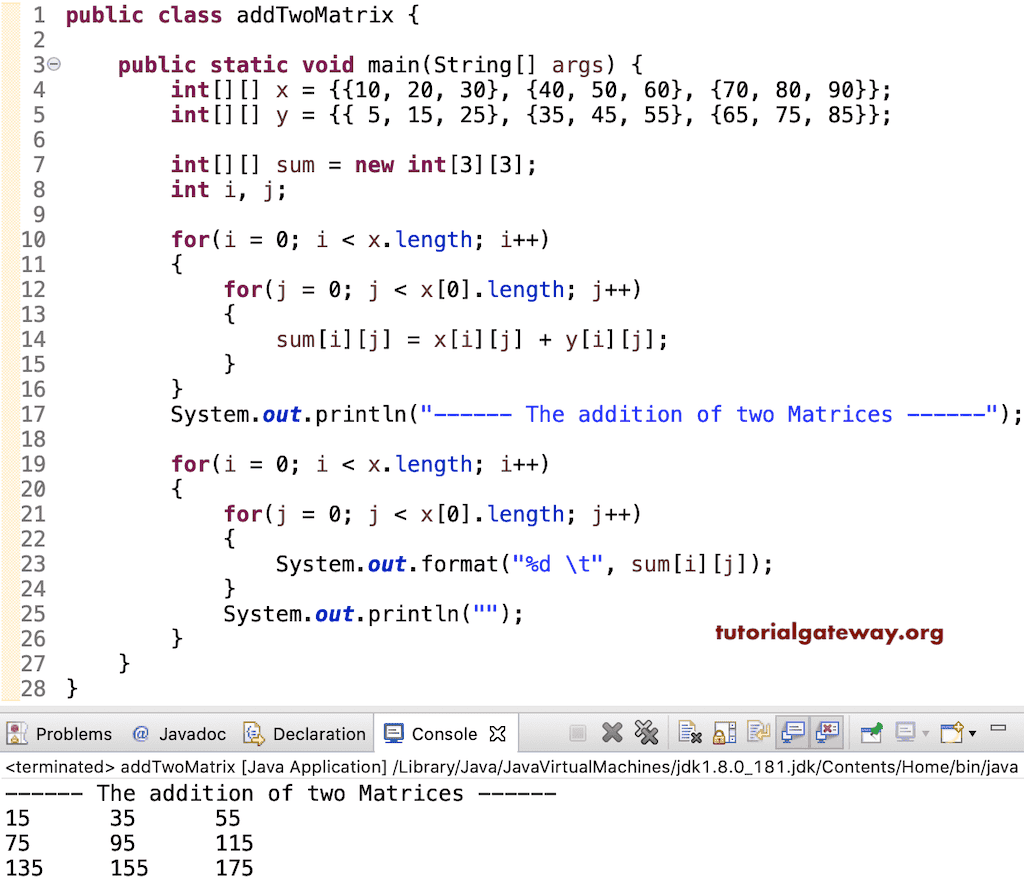Viewport: 1024px width, 882px height.
Task: Remove the terminated addTwoMatrix launch
Action: pos(611,731)
